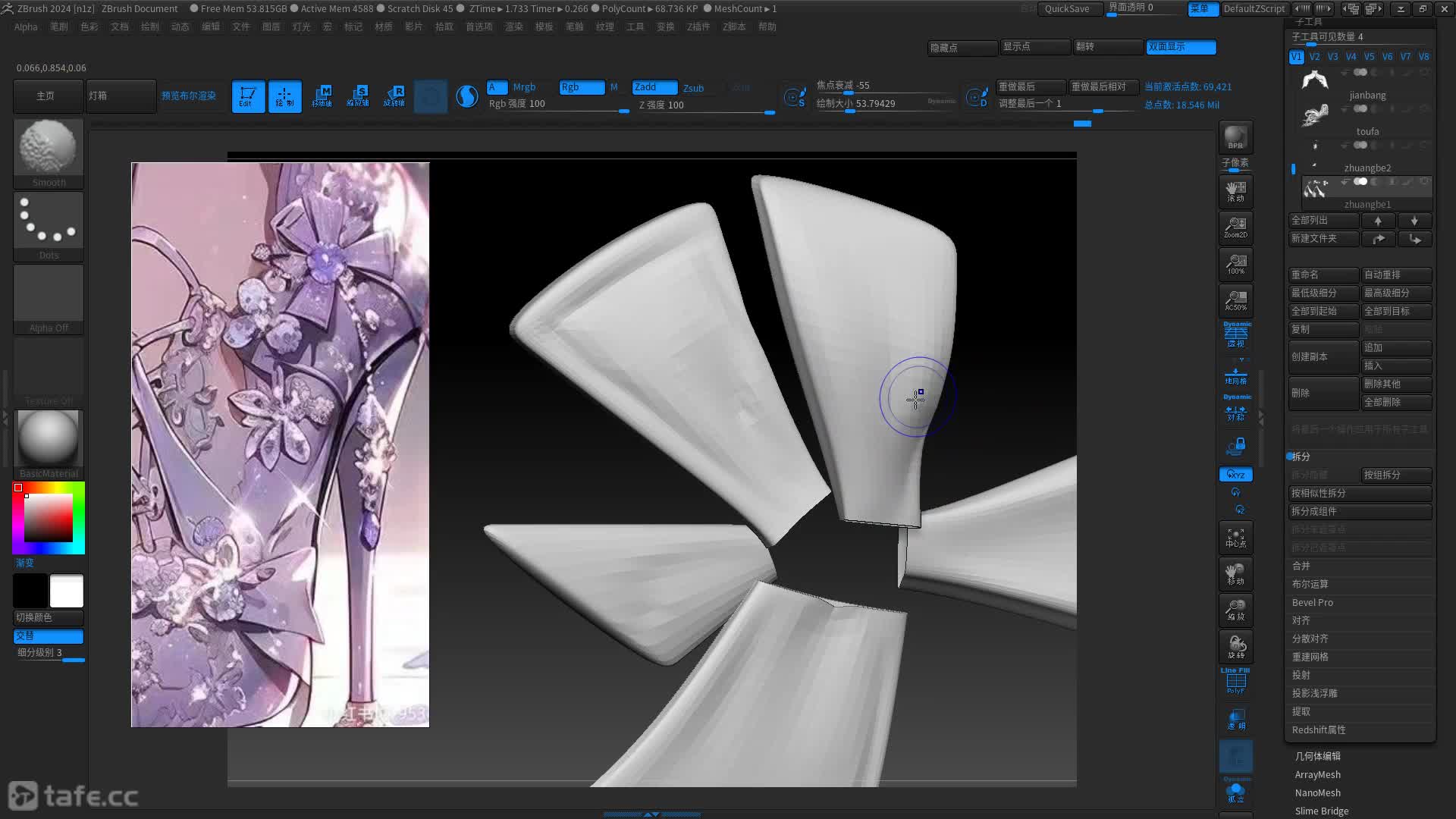Open the Alpha menu
The width and height of the screenshot is (1456, 819).
[26, 27]
